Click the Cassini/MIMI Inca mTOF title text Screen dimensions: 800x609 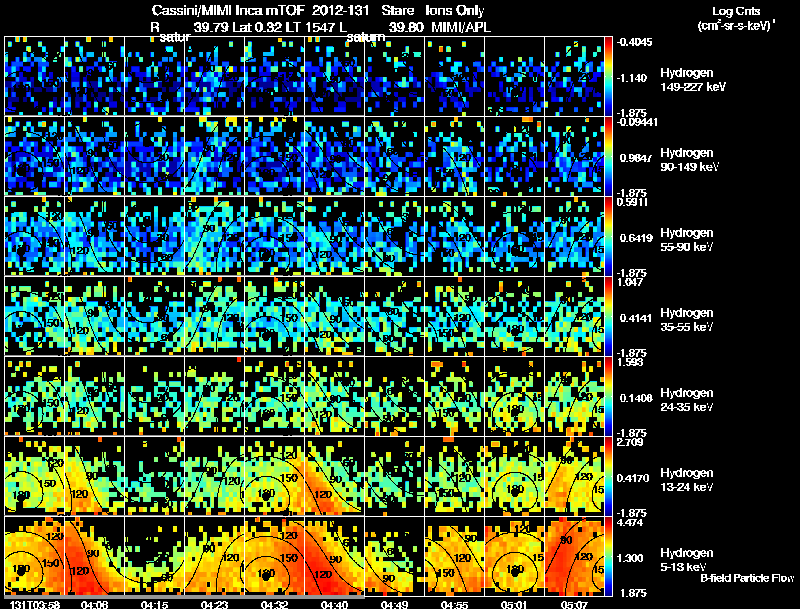(x=228, y=10)
